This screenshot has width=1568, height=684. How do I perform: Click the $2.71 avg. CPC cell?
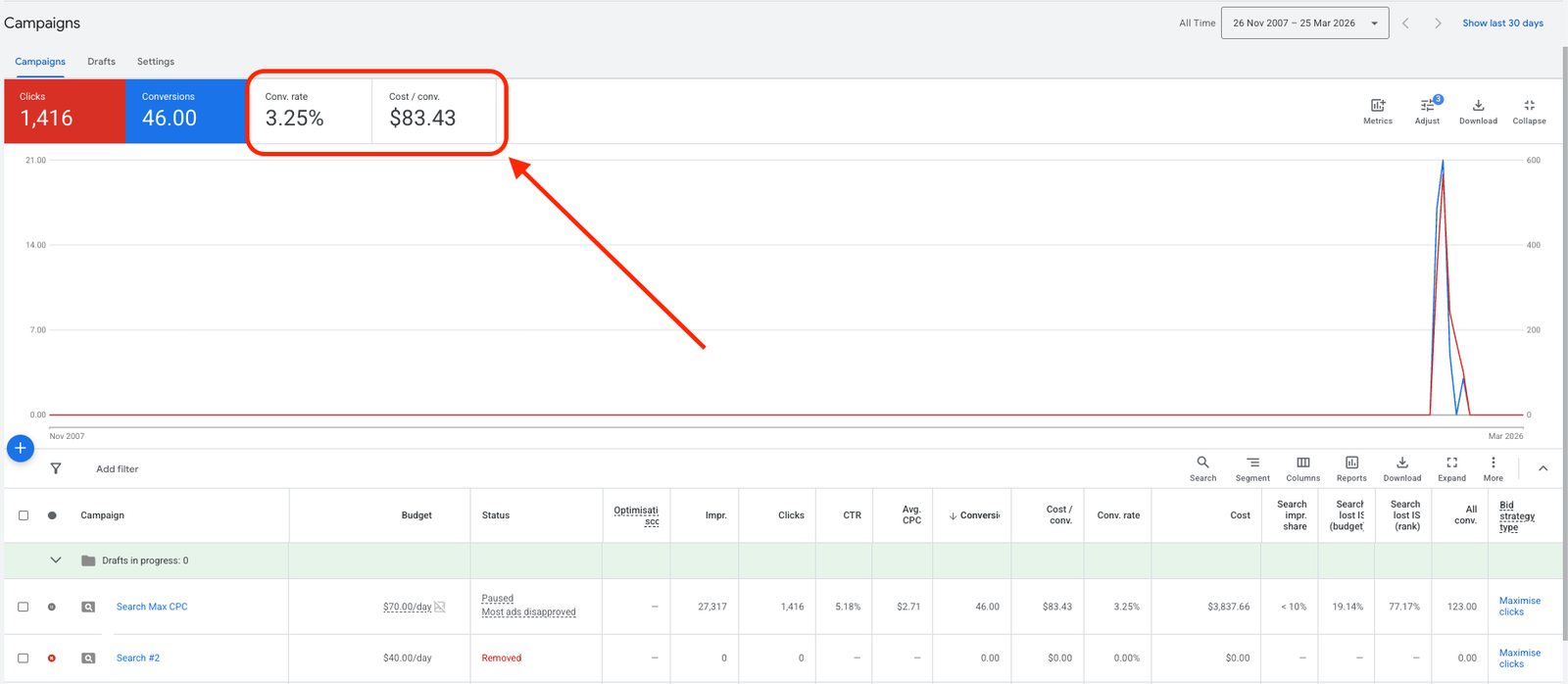908,607
